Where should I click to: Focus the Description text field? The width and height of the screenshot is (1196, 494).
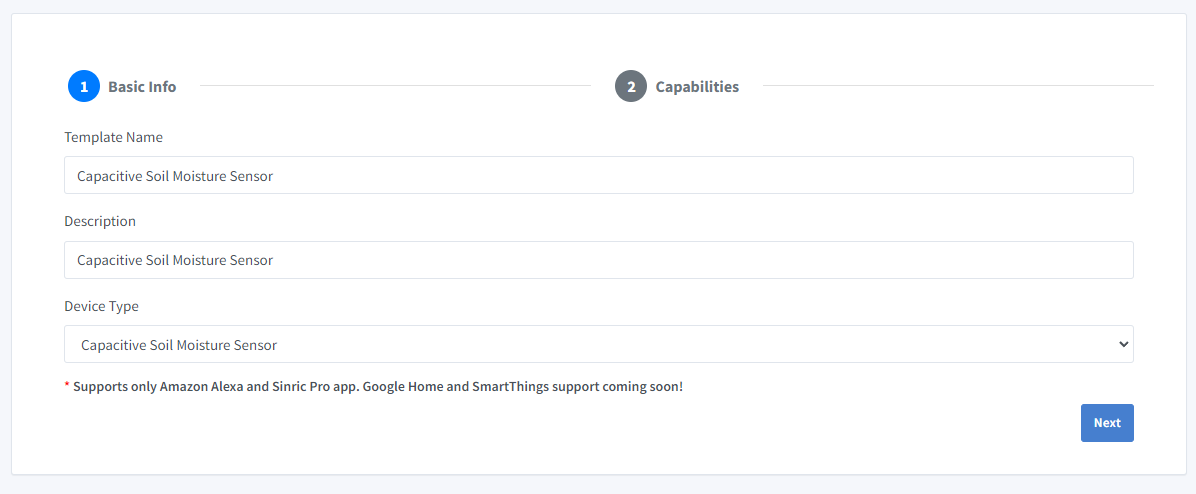pos(598,260)
